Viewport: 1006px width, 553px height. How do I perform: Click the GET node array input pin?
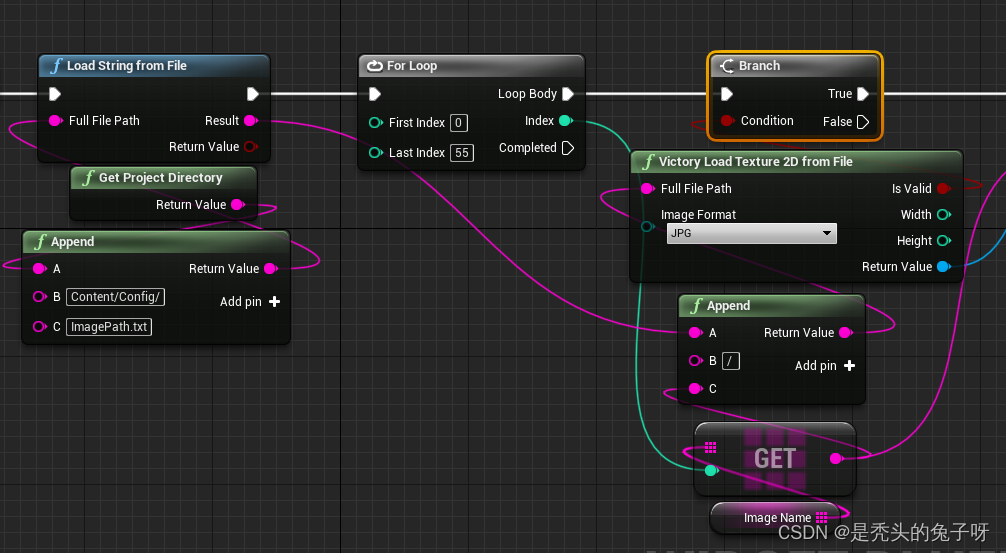(710, 447)
